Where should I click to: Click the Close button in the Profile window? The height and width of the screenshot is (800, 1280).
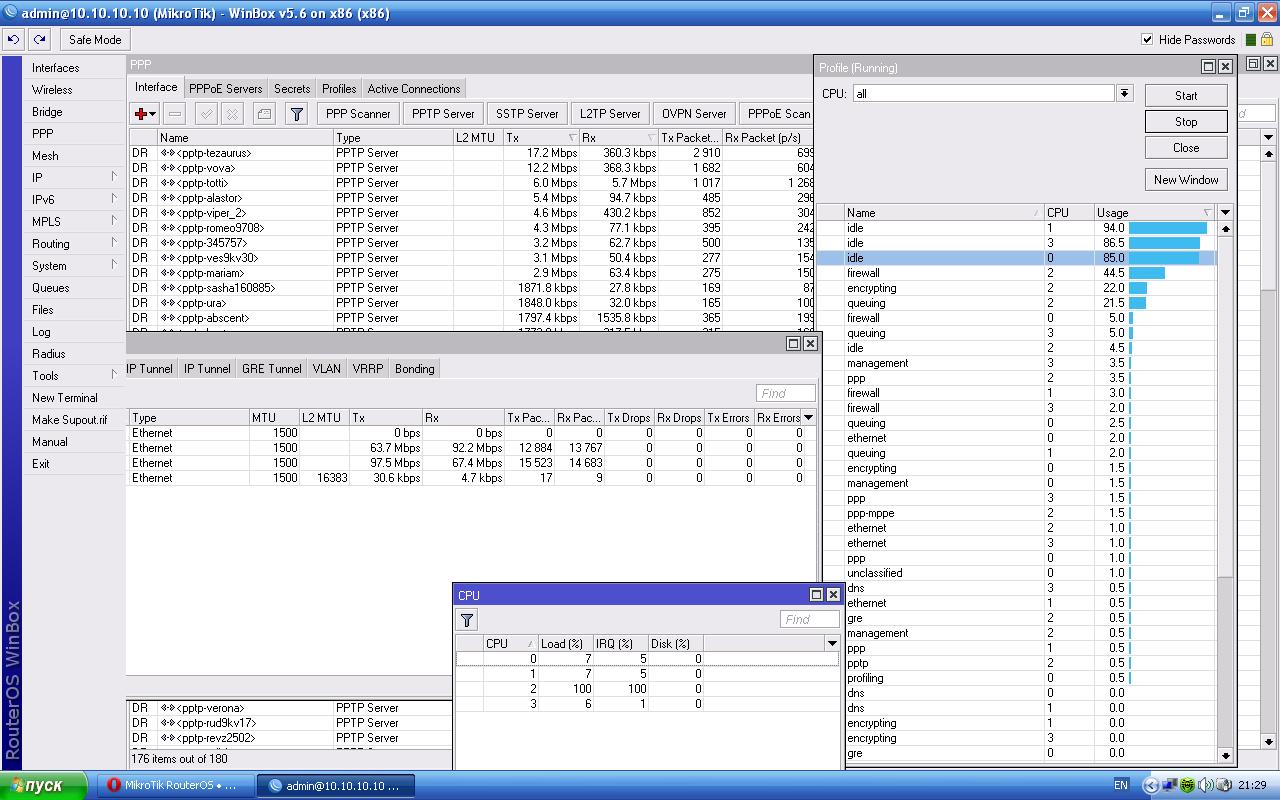pyautogui.click(x=1186, y=148)
